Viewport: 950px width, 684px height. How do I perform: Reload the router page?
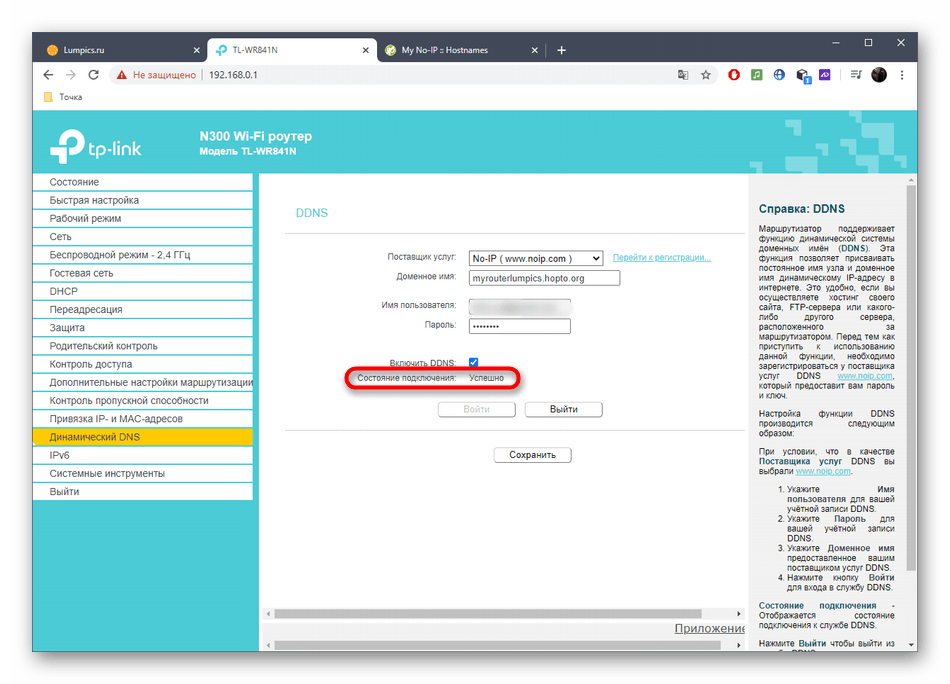coord(94,75)
